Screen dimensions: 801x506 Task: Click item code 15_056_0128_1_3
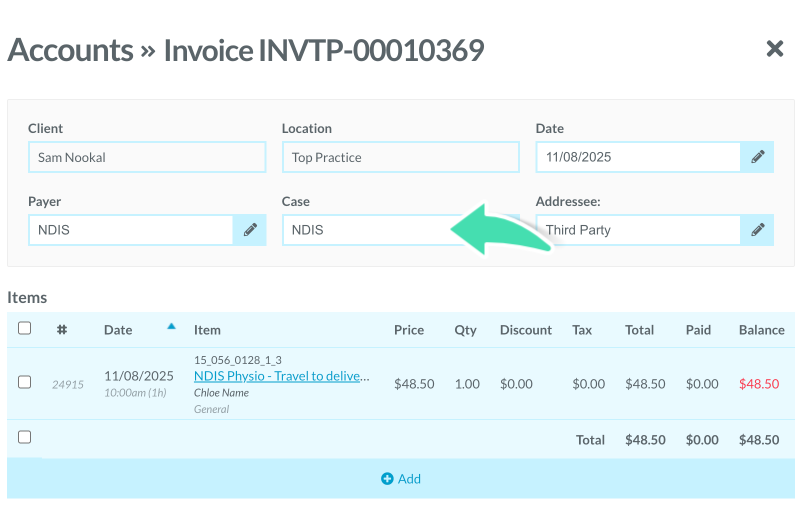[x=238, y=360]
